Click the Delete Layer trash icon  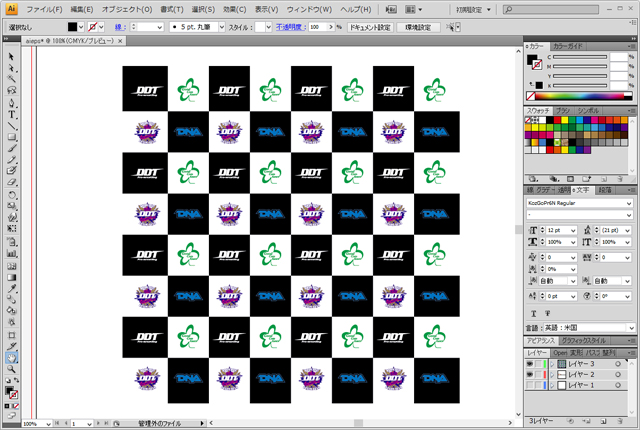coord(620,421)
